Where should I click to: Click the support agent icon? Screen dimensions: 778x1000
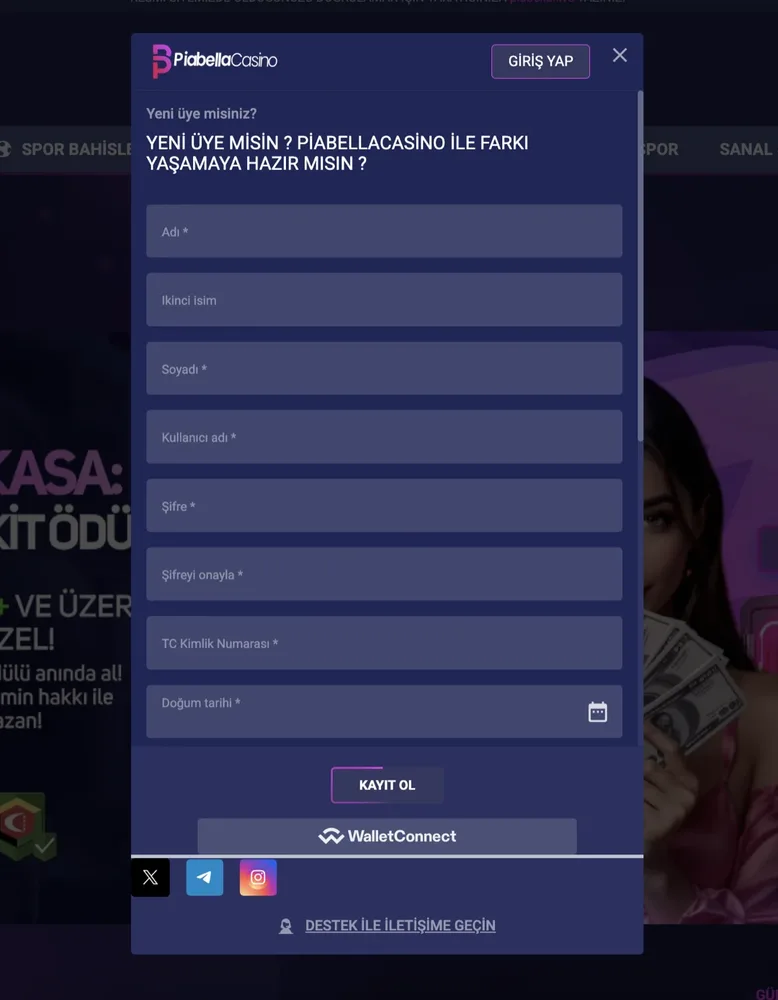(x=286, y=926)
